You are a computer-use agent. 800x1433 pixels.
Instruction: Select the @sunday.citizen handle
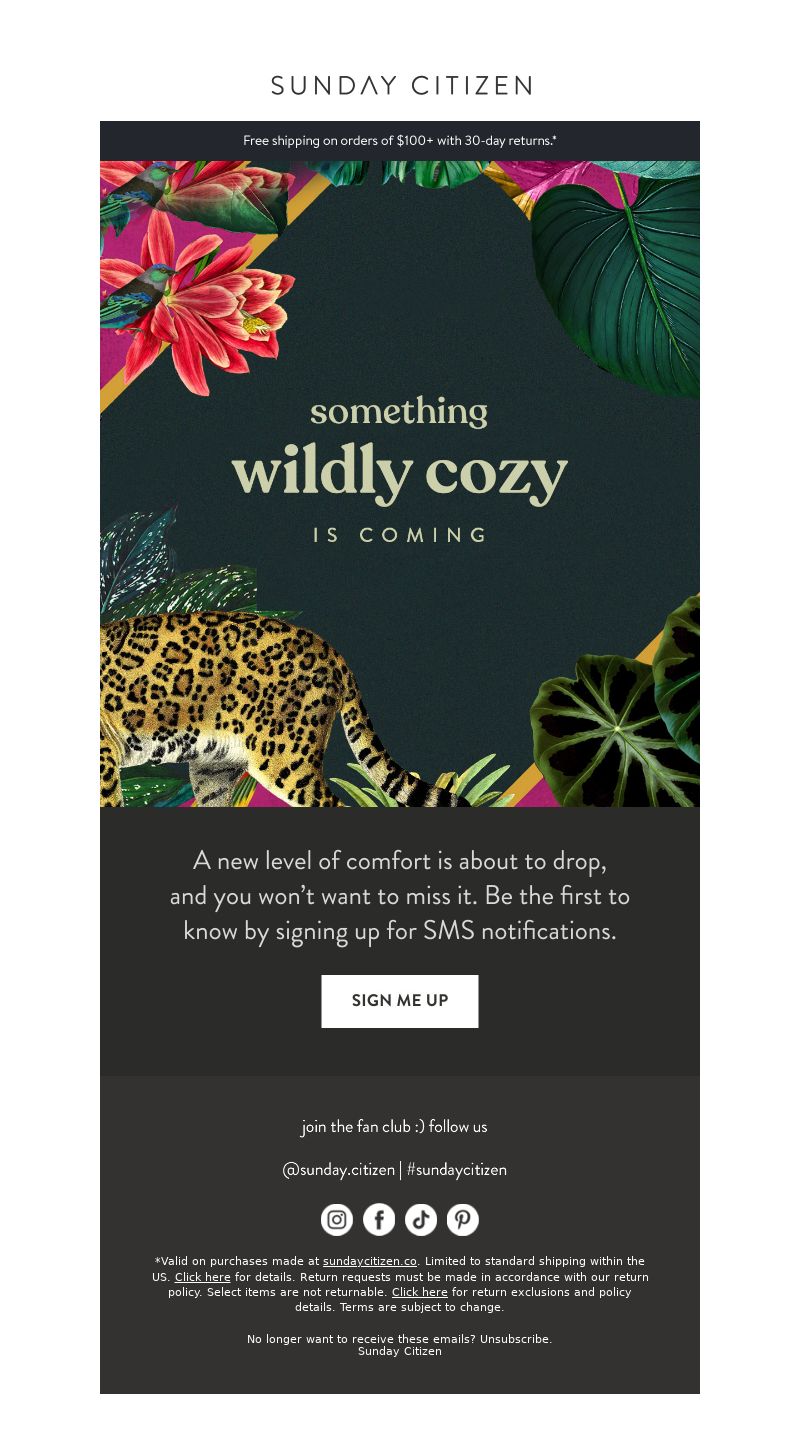coord(339,1169)
